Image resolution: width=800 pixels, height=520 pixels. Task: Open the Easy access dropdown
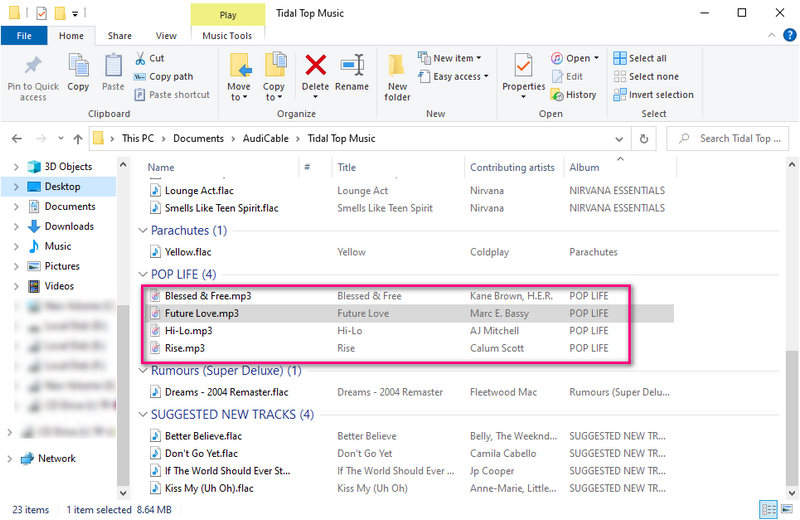[453, 77]
